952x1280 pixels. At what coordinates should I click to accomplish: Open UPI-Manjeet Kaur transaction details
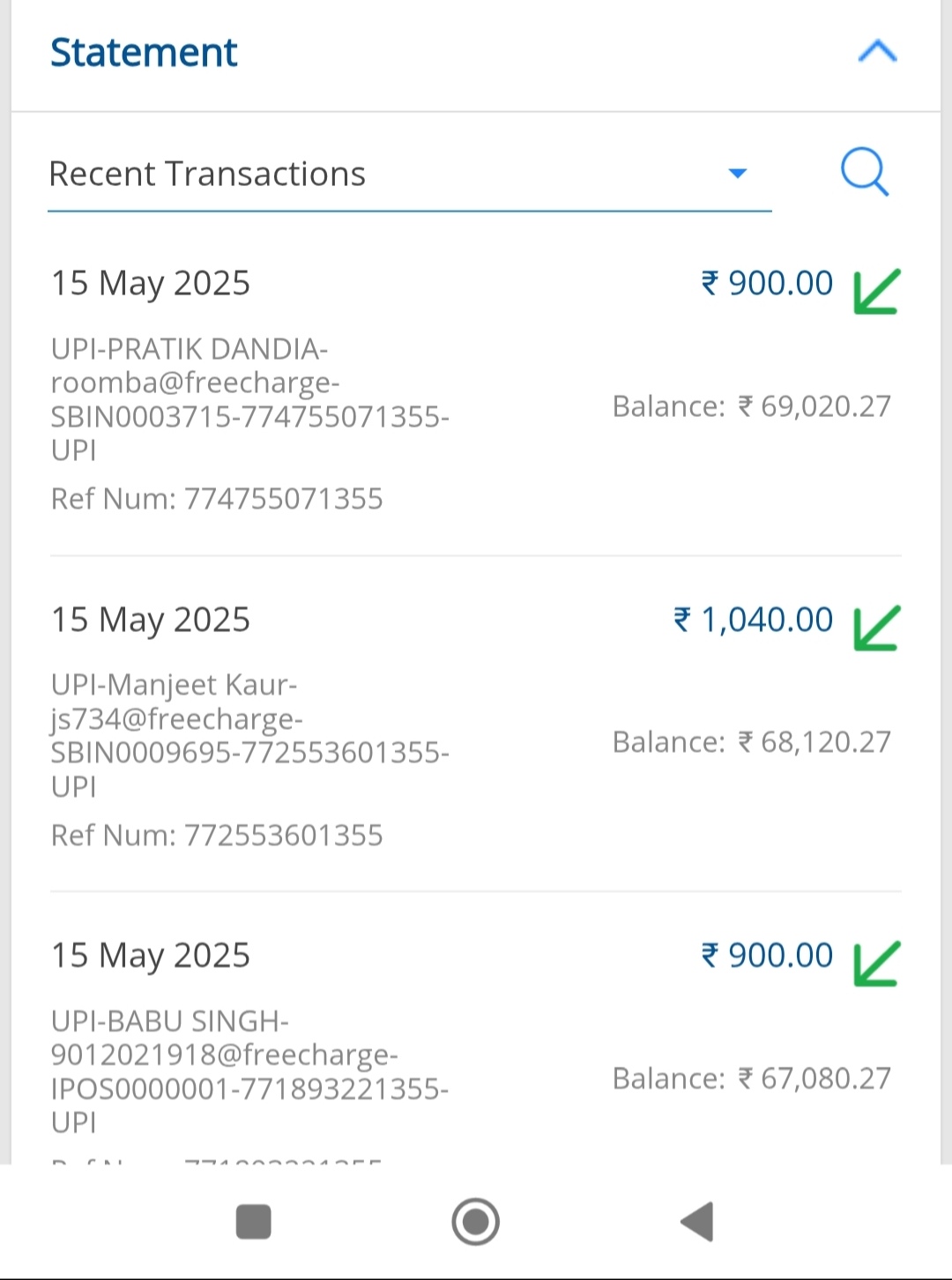click(x=249, y=735)
